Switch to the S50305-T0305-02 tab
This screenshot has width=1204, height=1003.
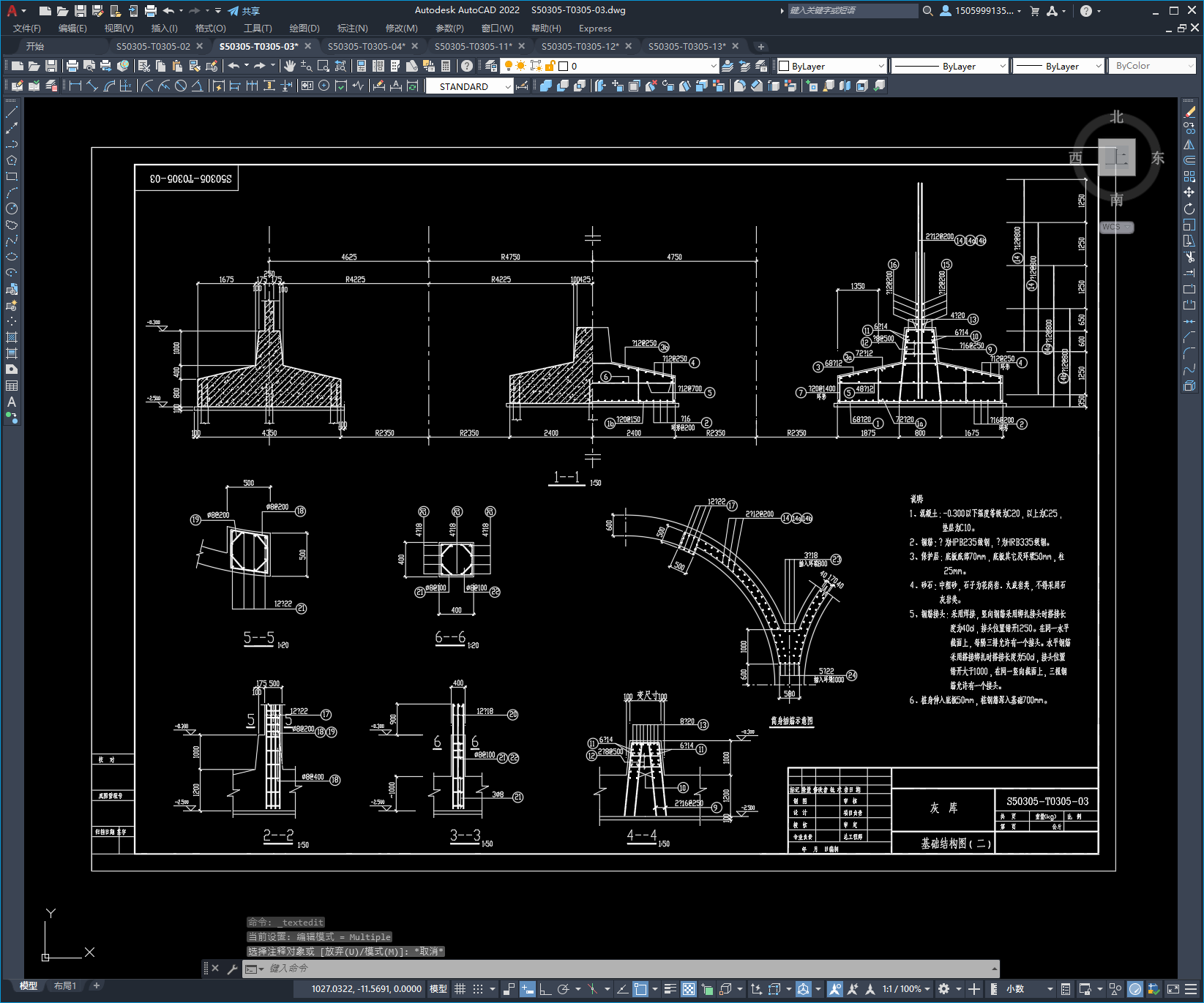pyautogui.click(x=153, y=46)
